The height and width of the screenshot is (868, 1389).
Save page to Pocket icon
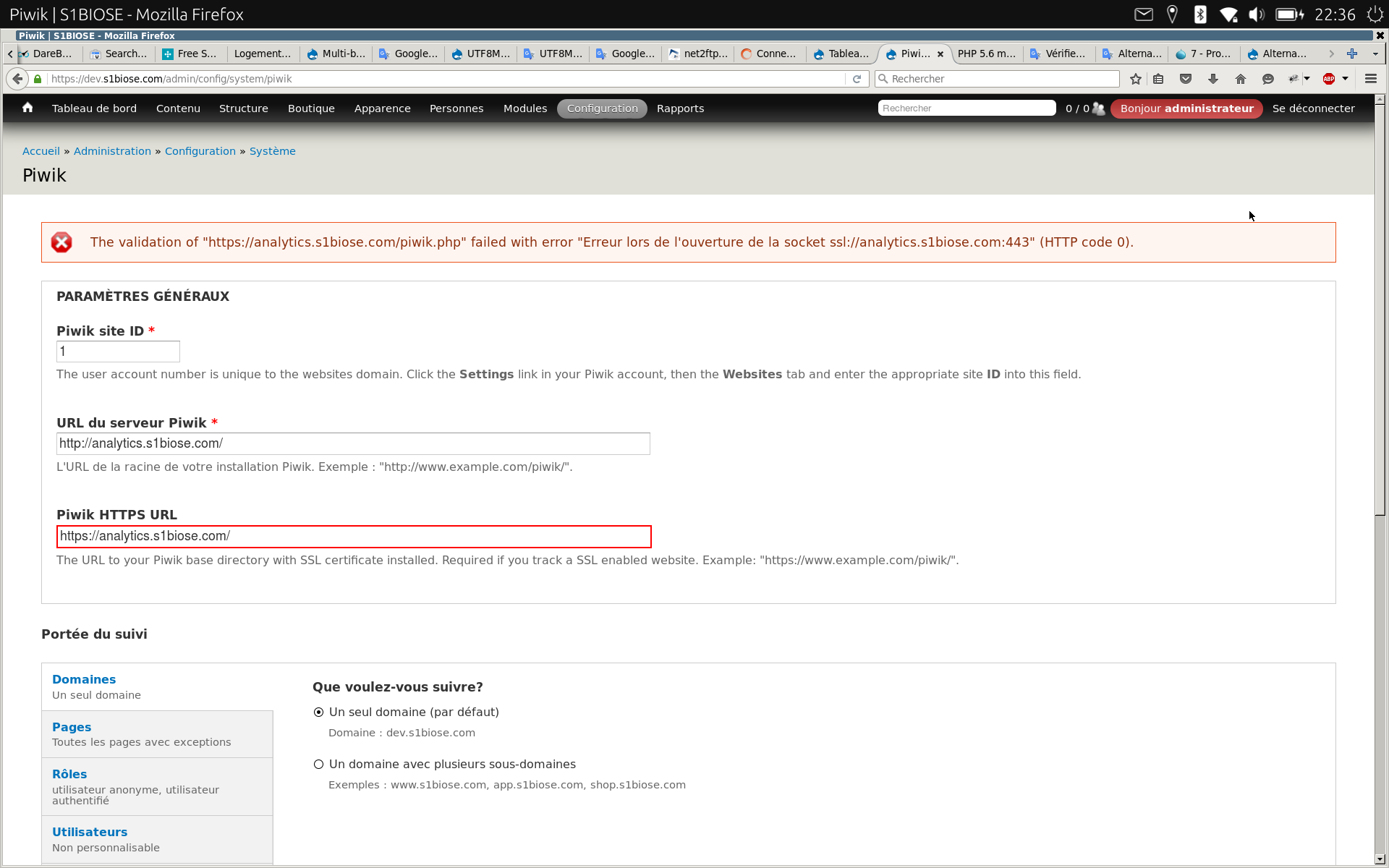pos(1186,79)
